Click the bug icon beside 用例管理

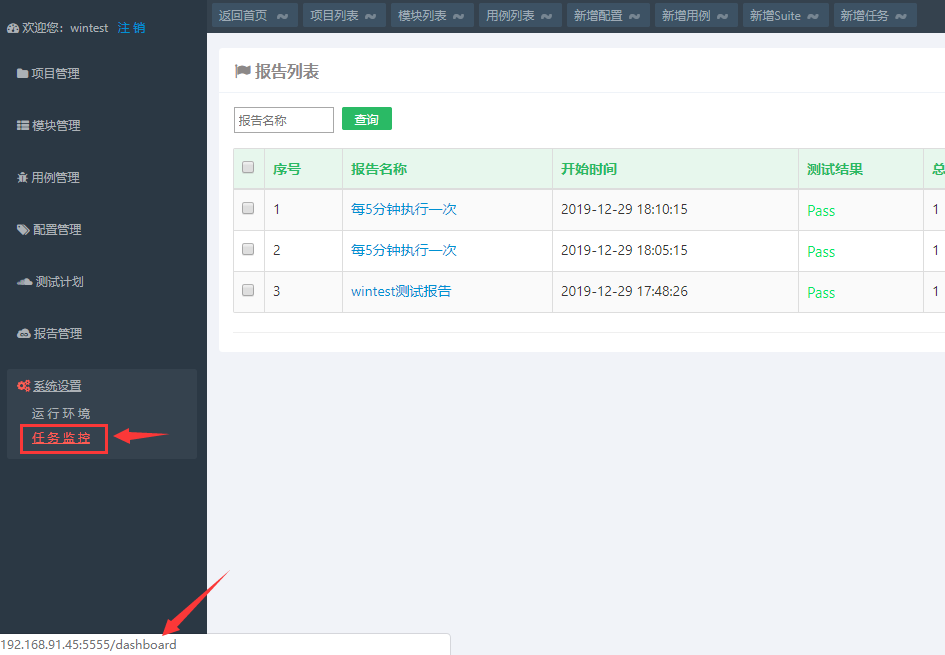coord(23,178)
